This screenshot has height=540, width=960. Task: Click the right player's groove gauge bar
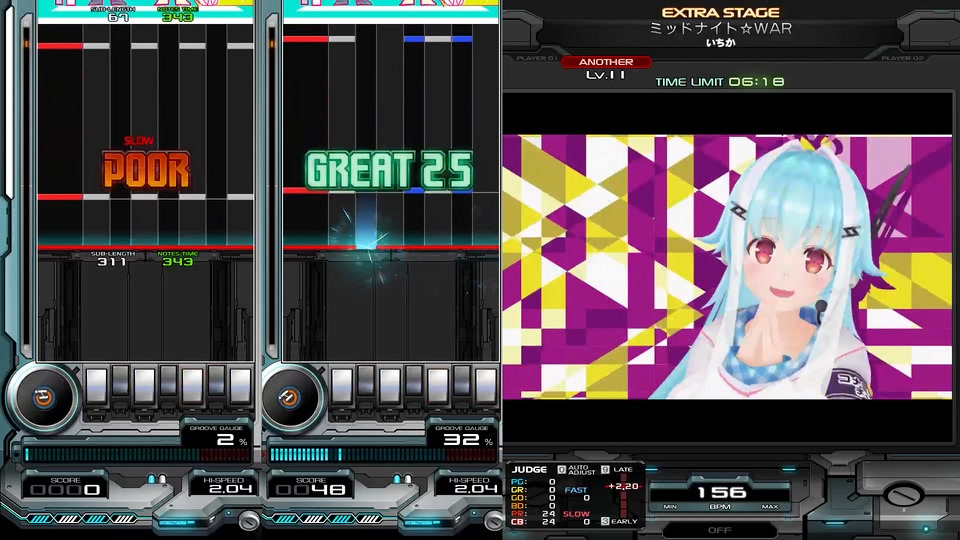click(383, 454)
